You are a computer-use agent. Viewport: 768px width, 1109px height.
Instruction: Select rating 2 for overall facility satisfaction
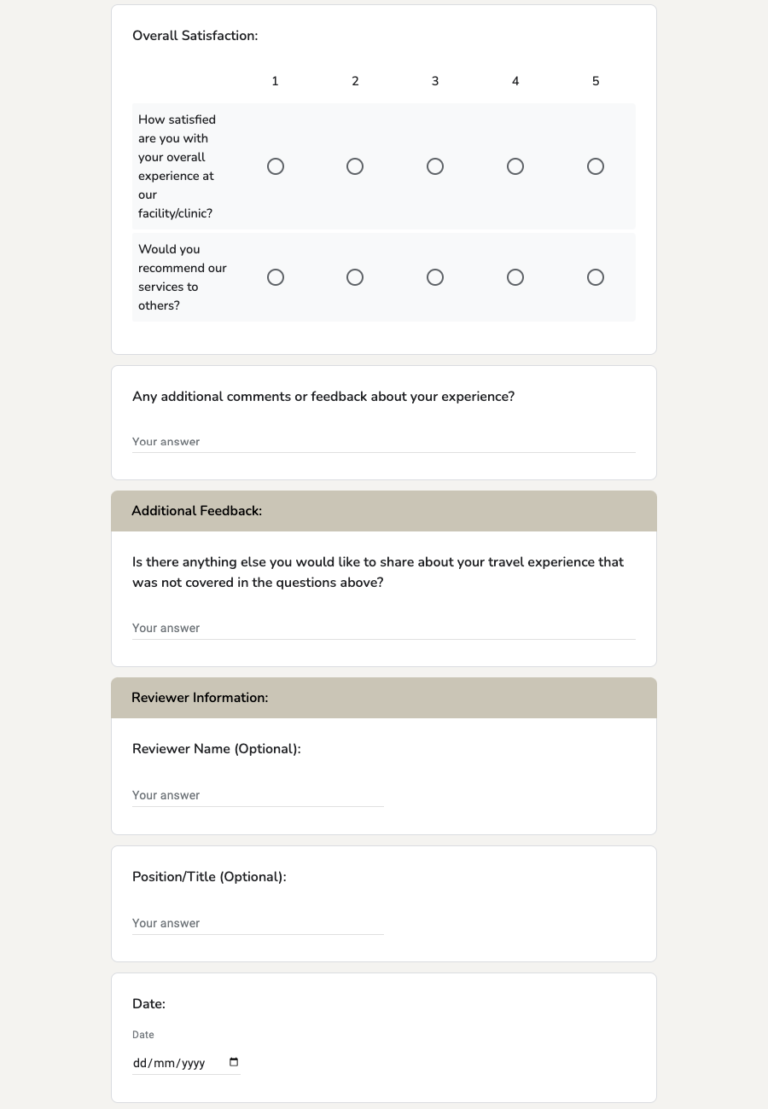(x=355, y=166)
